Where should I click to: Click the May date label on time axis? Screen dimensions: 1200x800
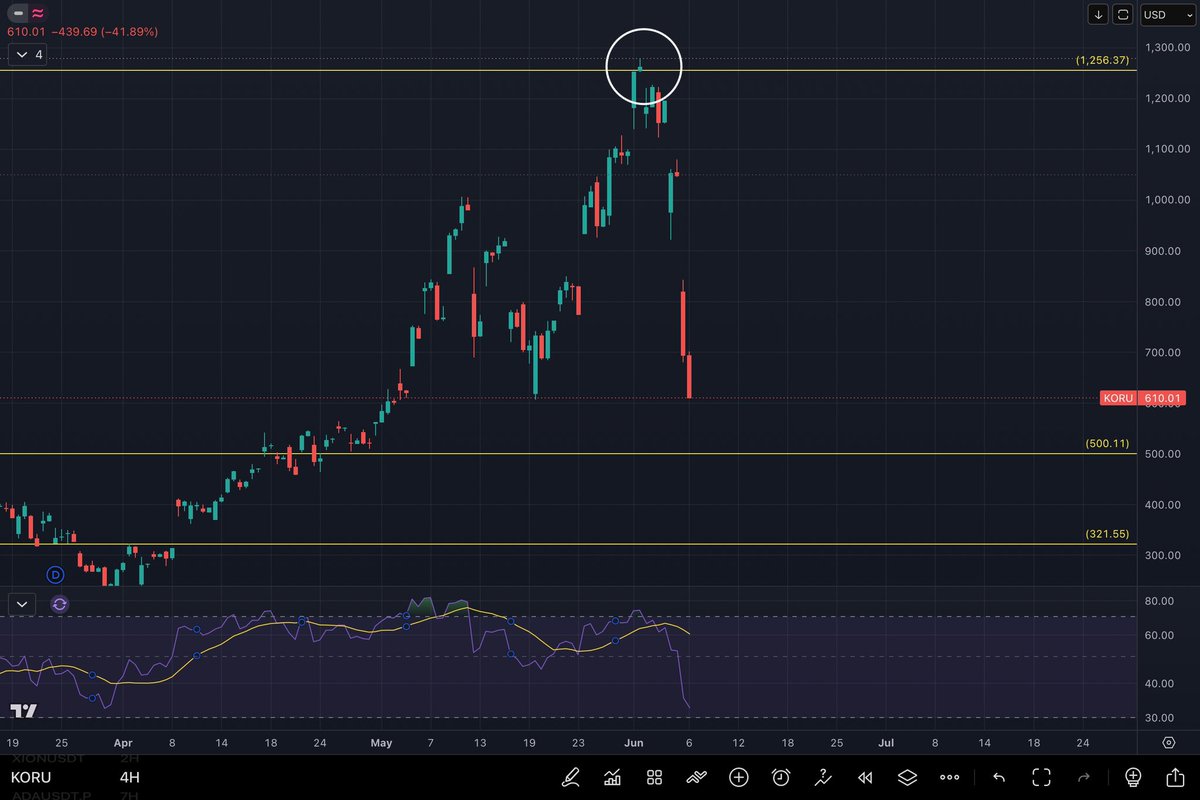381,743
